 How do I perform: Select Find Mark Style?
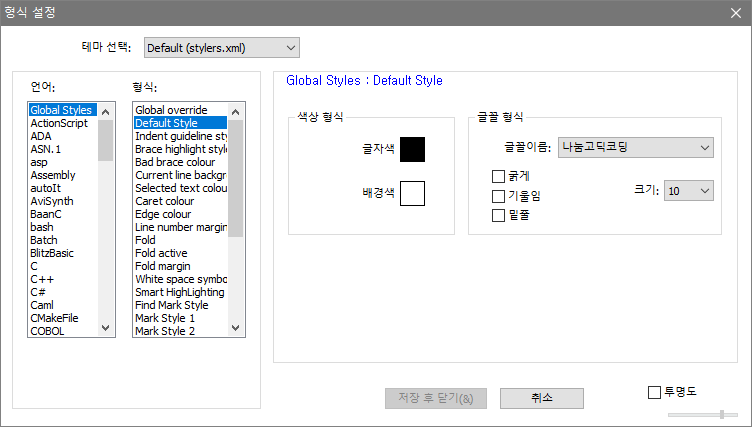(180, 305)
